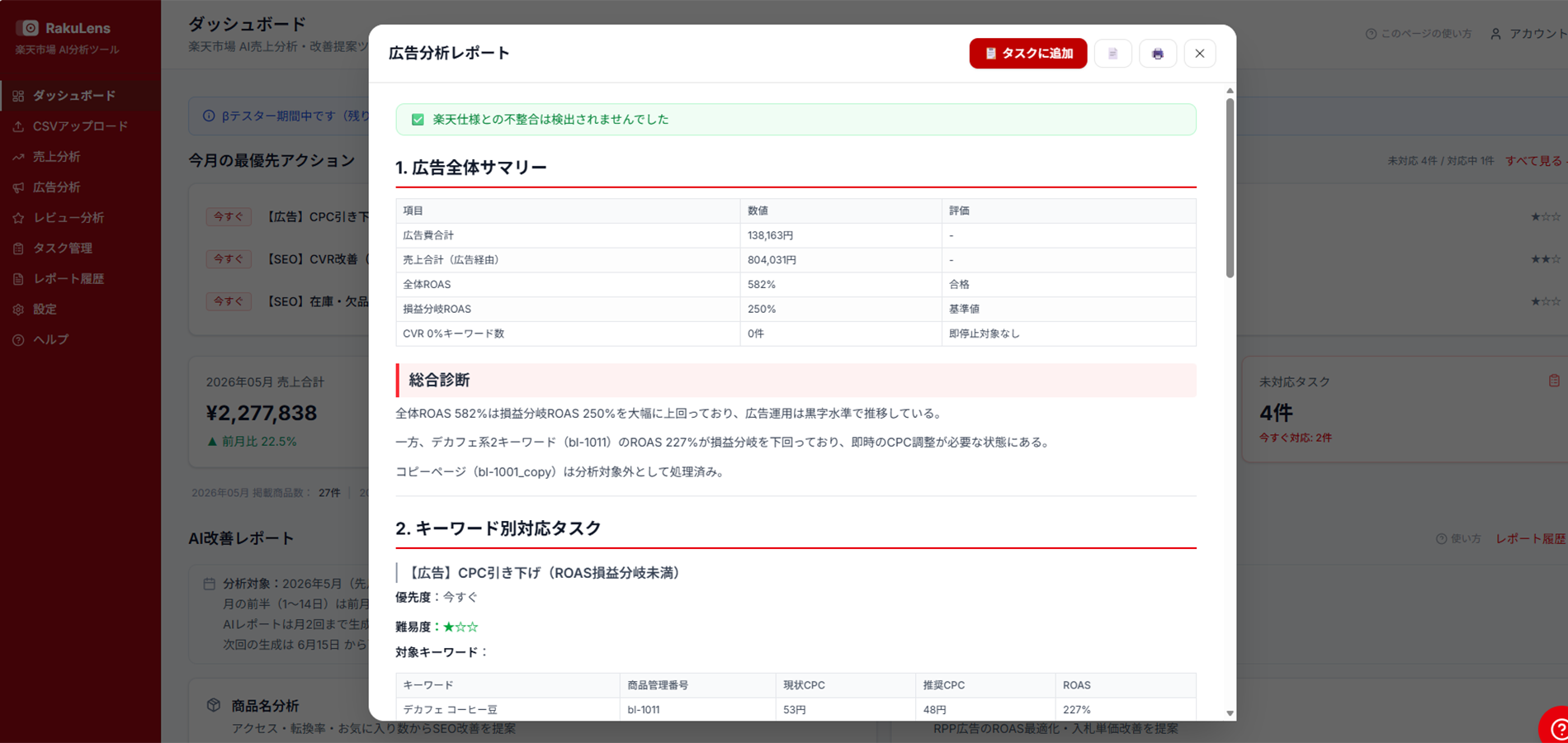Click the megaphone icon beside 広告分析
This screenshot has height=743, width=1568.
tap(18, 188)
